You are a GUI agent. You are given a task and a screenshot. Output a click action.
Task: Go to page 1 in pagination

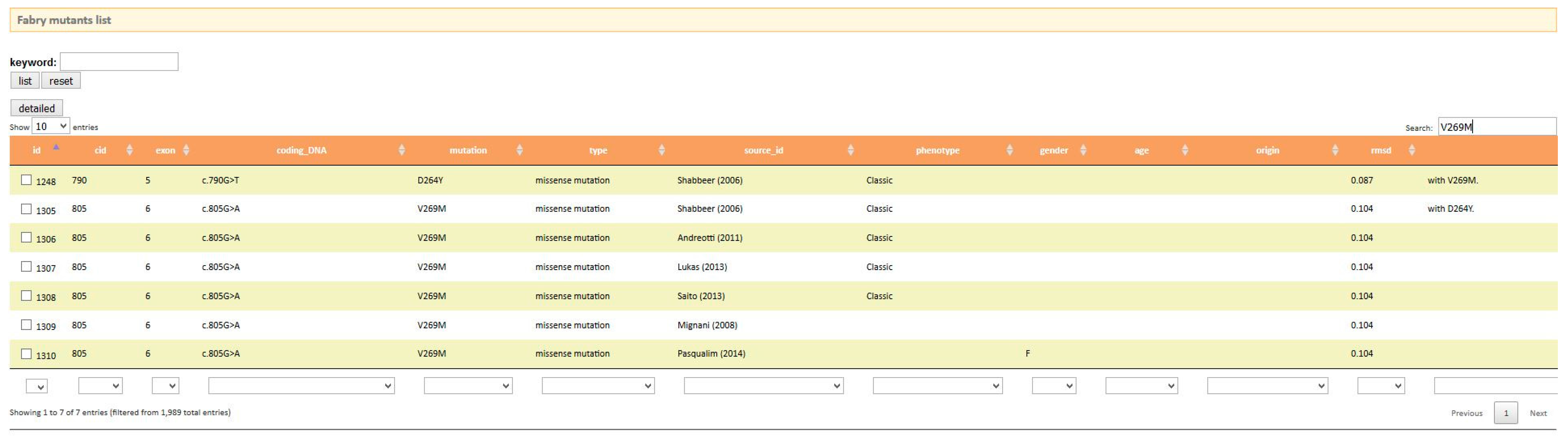point(1506,413)
